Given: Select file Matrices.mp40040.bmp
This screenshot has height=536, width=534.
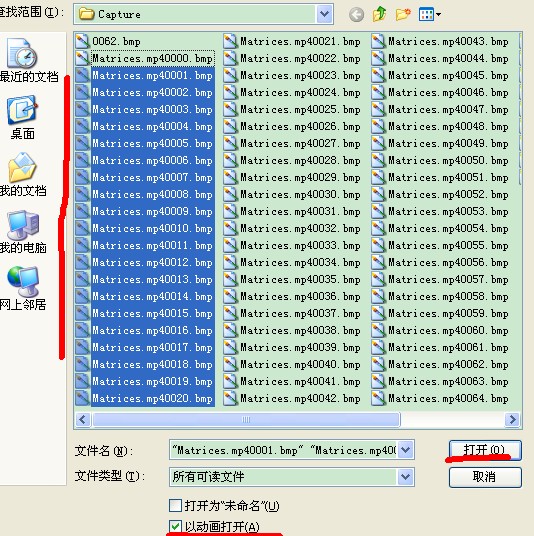Looking at the screenshot, I should click(300, 364).
